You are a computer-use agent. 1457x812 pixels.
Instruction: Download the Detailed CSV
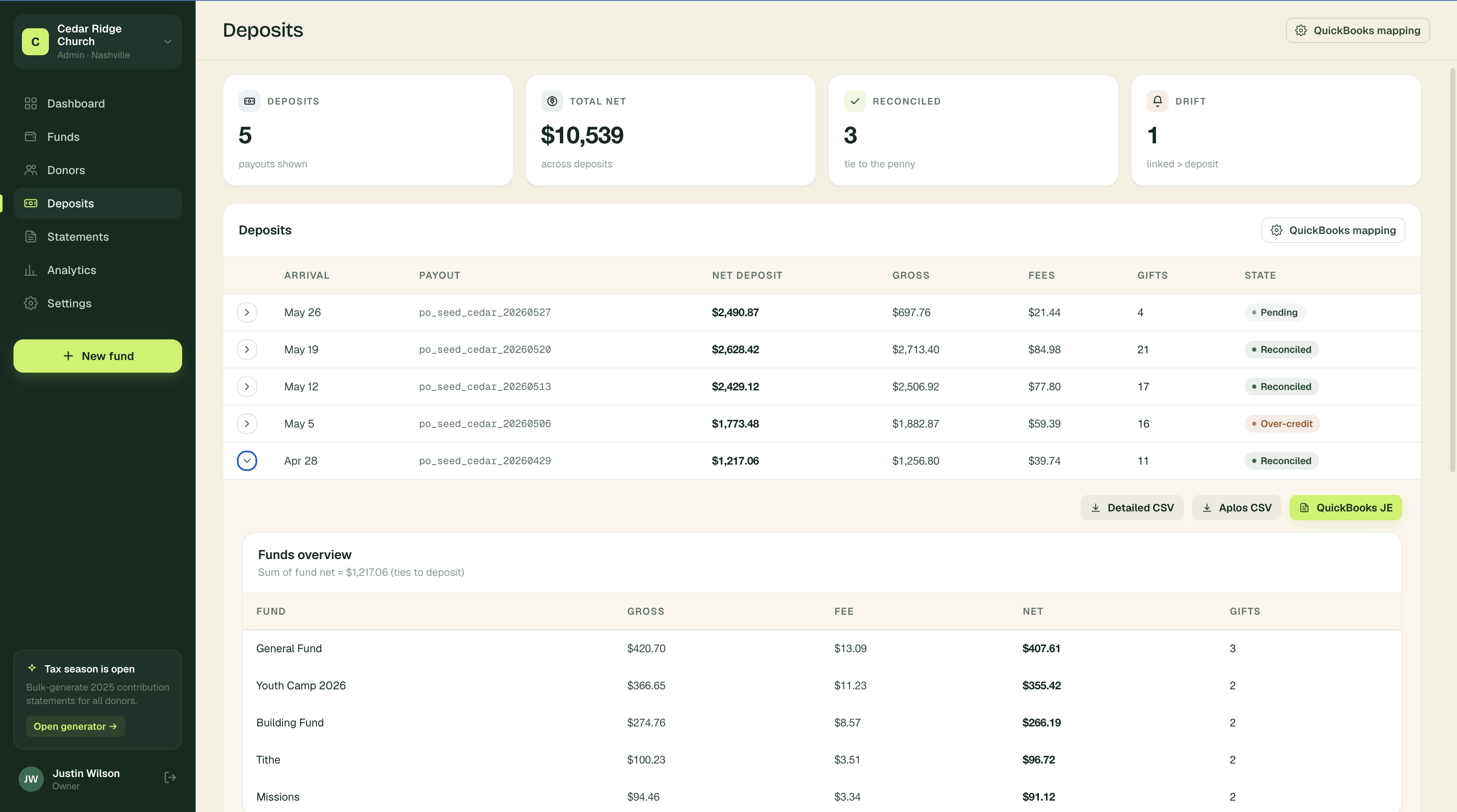[x=1132, y=508]
